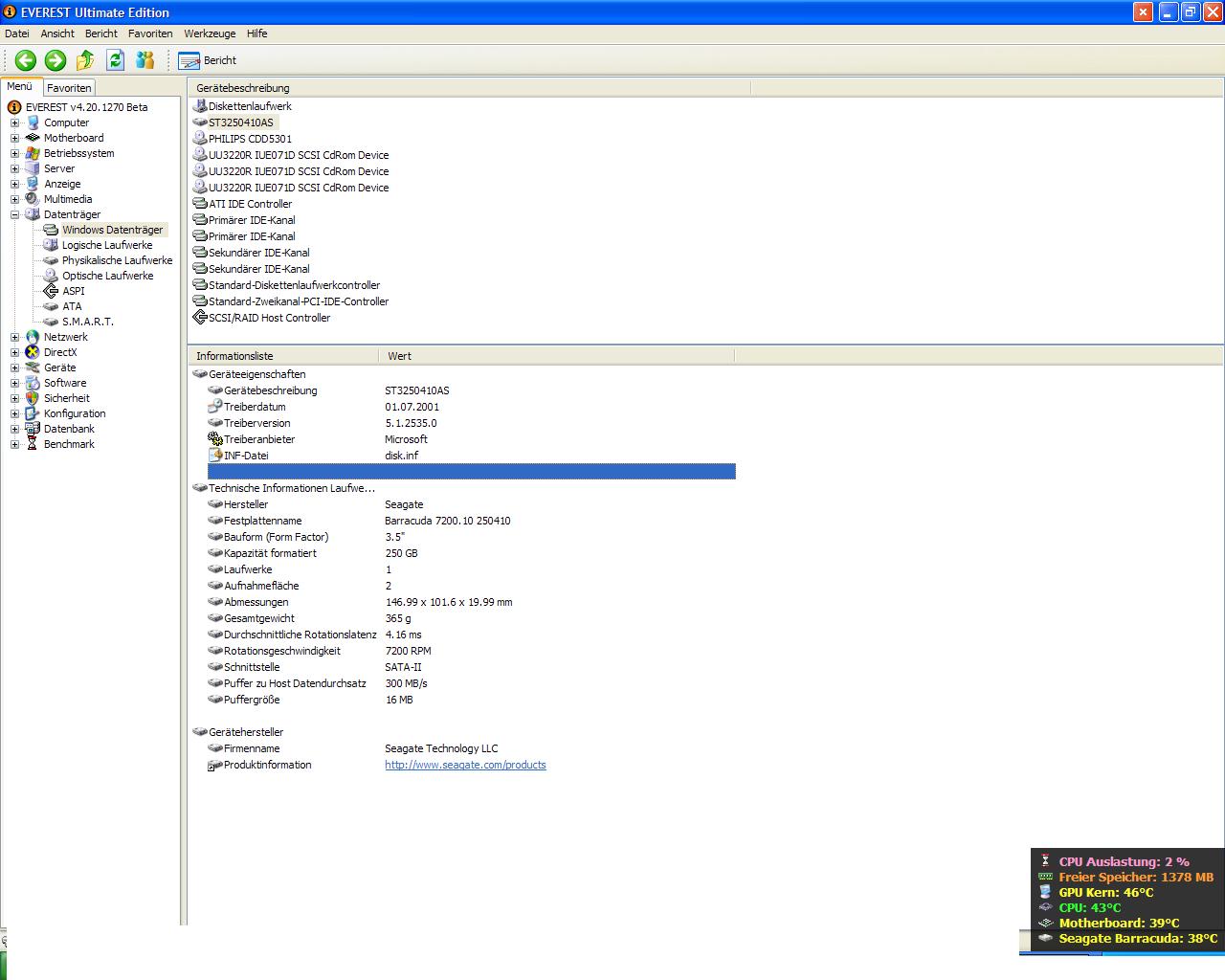Image resolution: width=1225 pixels, height=980 pixels.
Task: Click the Bericht toolbar button
Action: point(207,60)
